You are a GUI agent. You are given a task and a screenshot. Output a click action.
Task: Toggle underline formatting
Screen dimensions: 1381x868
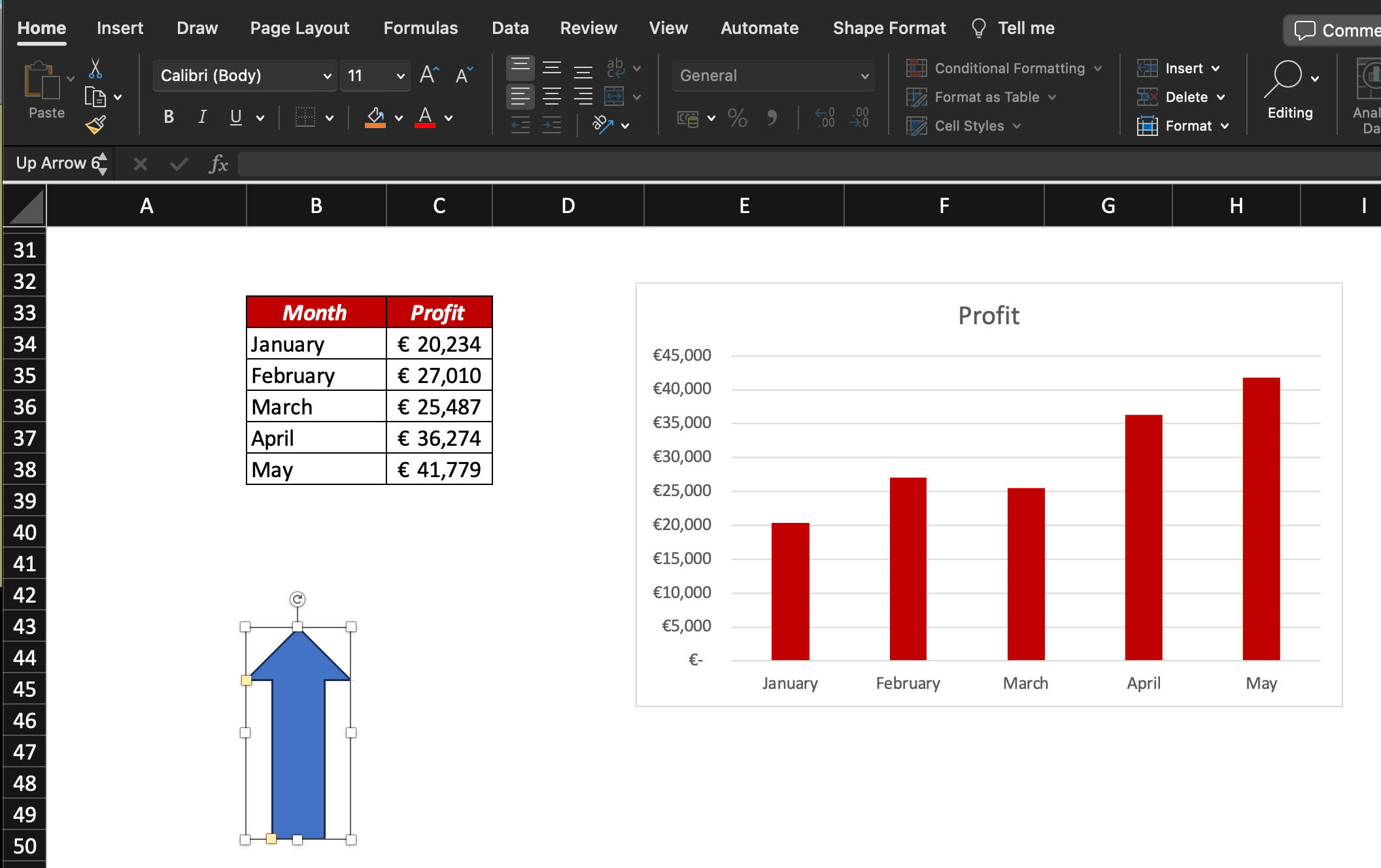(234, 117)
